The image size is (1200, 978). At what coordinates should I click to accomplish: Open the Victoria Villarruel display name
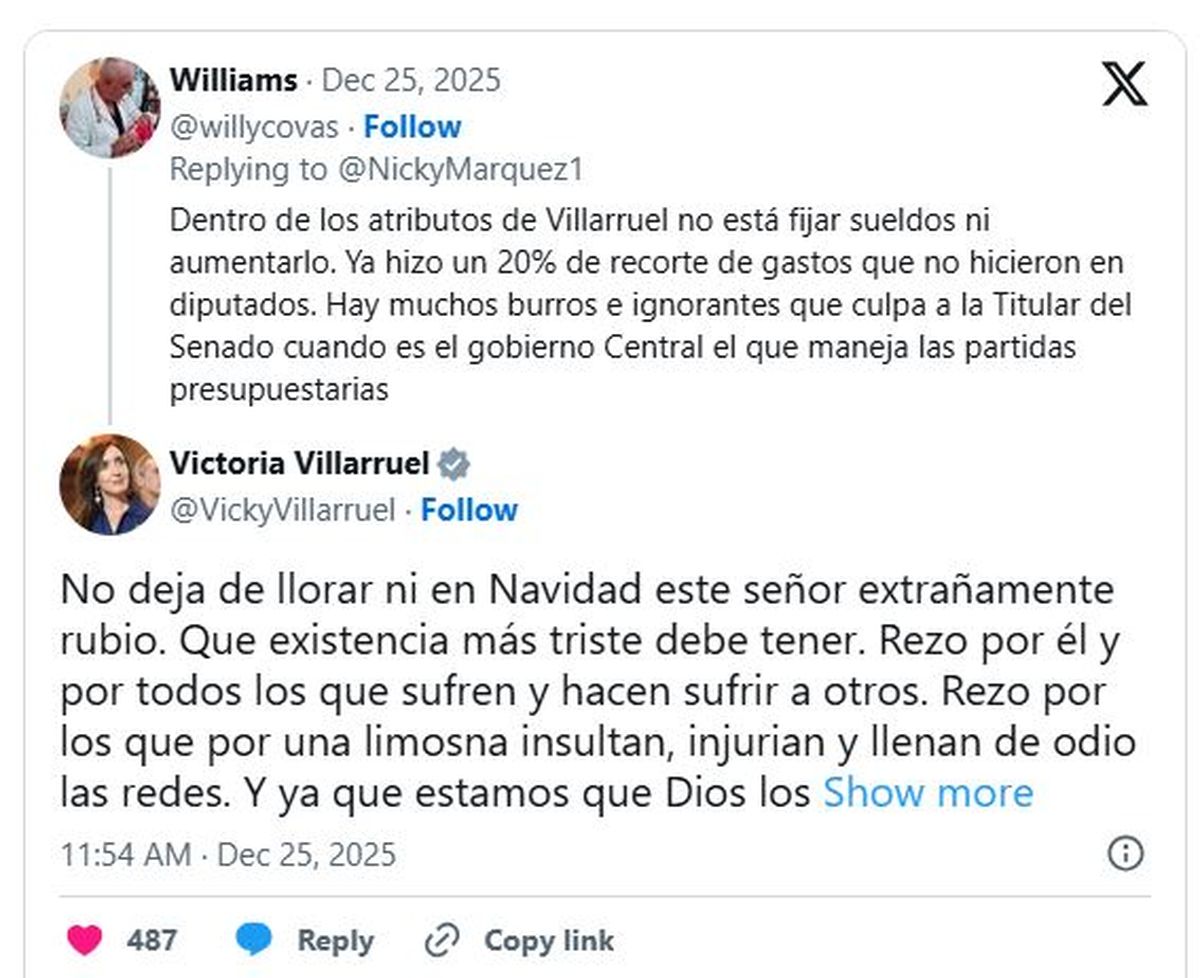pos(300,464)
